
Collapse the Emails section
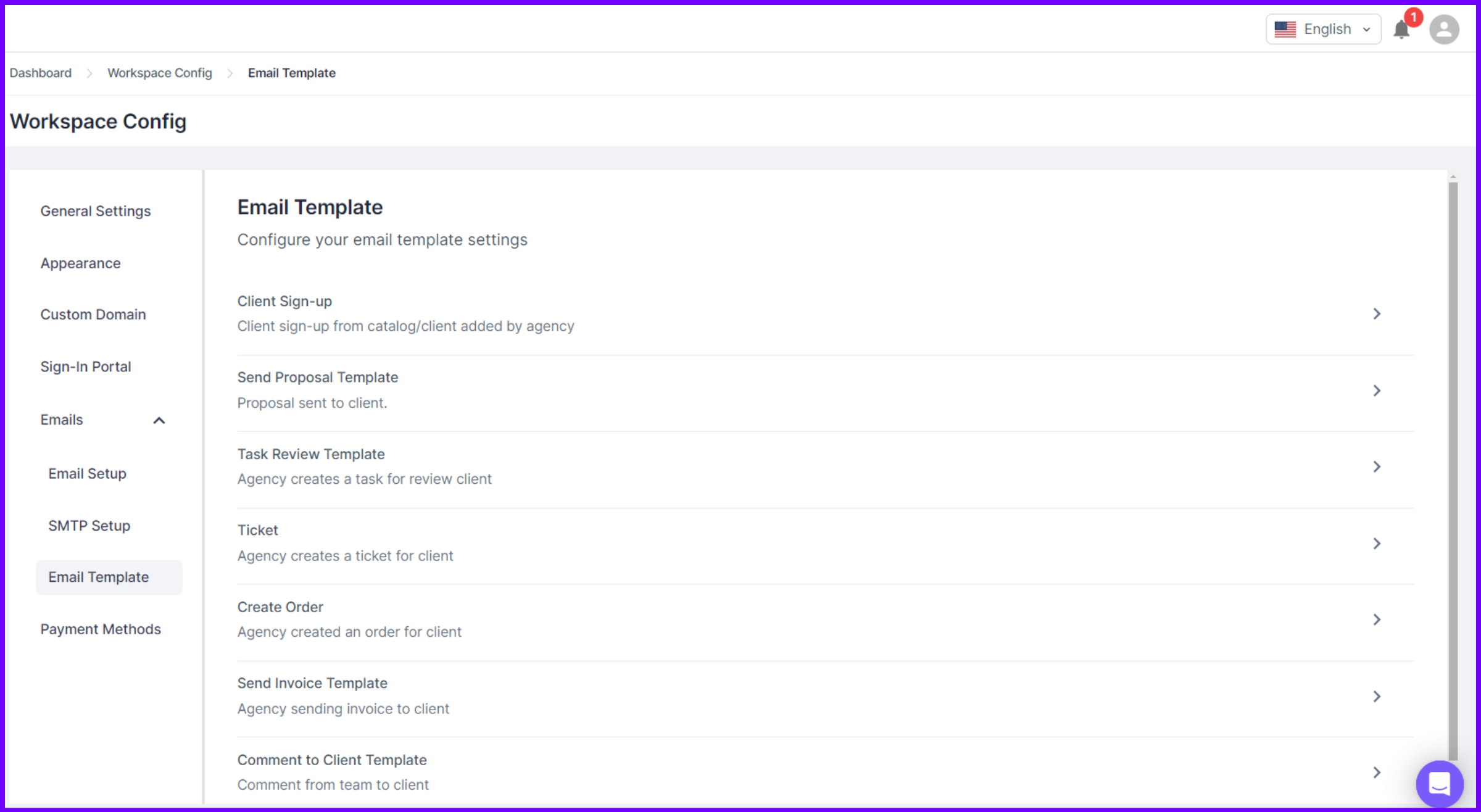(x=159, y=420)
